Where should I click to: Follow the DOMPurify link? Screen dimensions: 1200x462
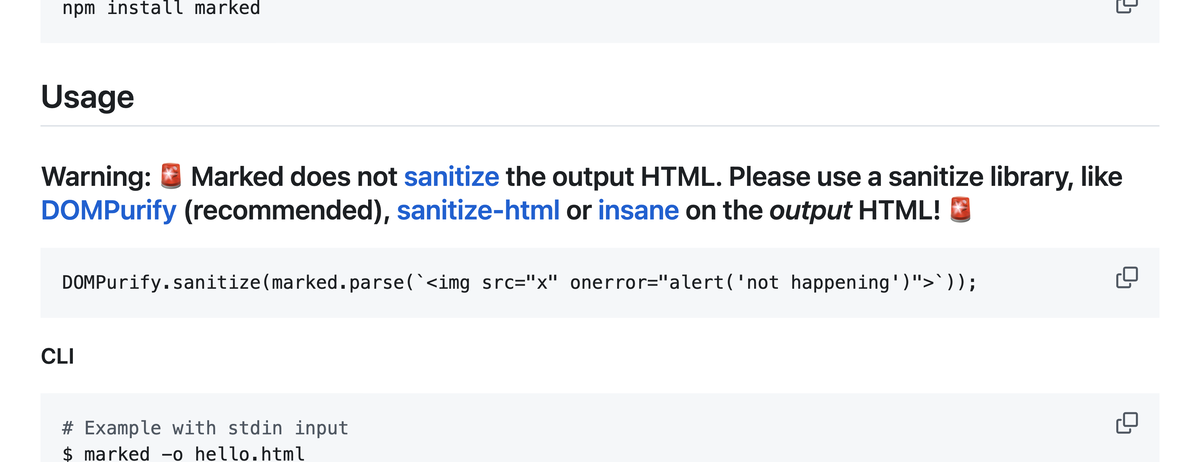(108, 210)
